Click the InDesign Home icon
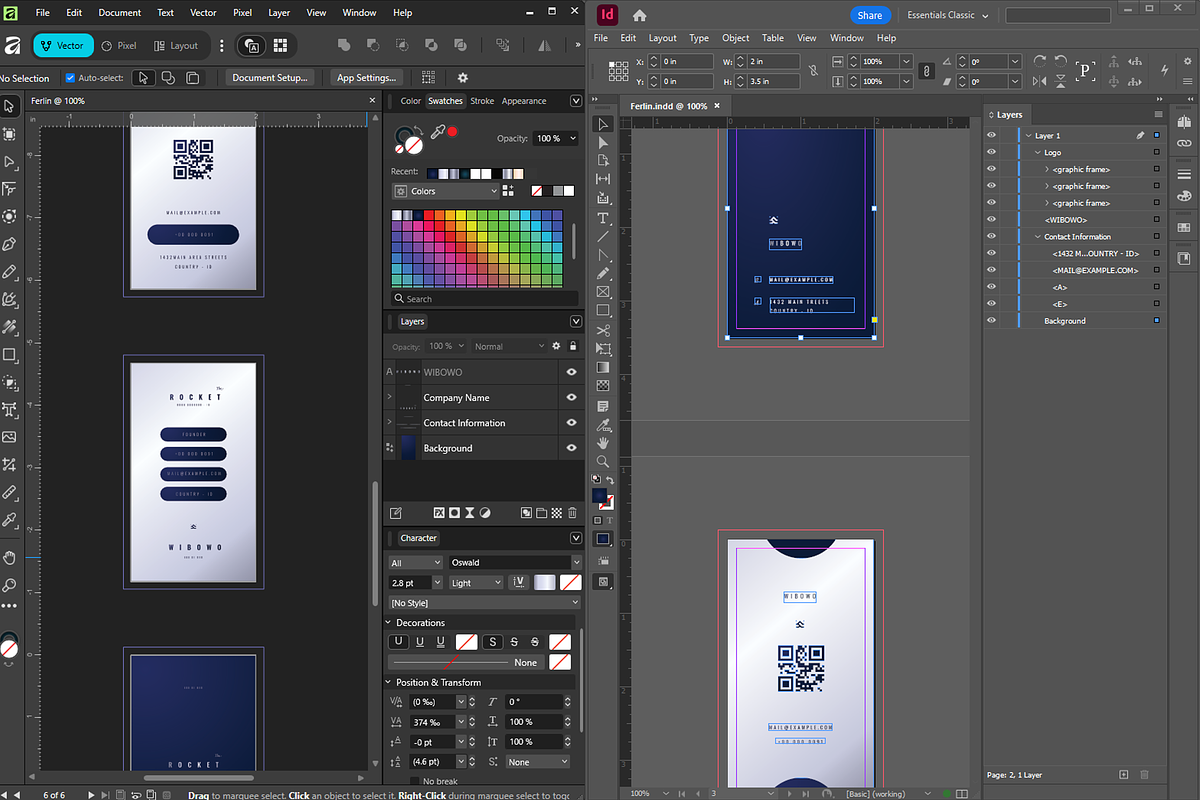This screenshot has width=1200, height=800. point(640,15)
